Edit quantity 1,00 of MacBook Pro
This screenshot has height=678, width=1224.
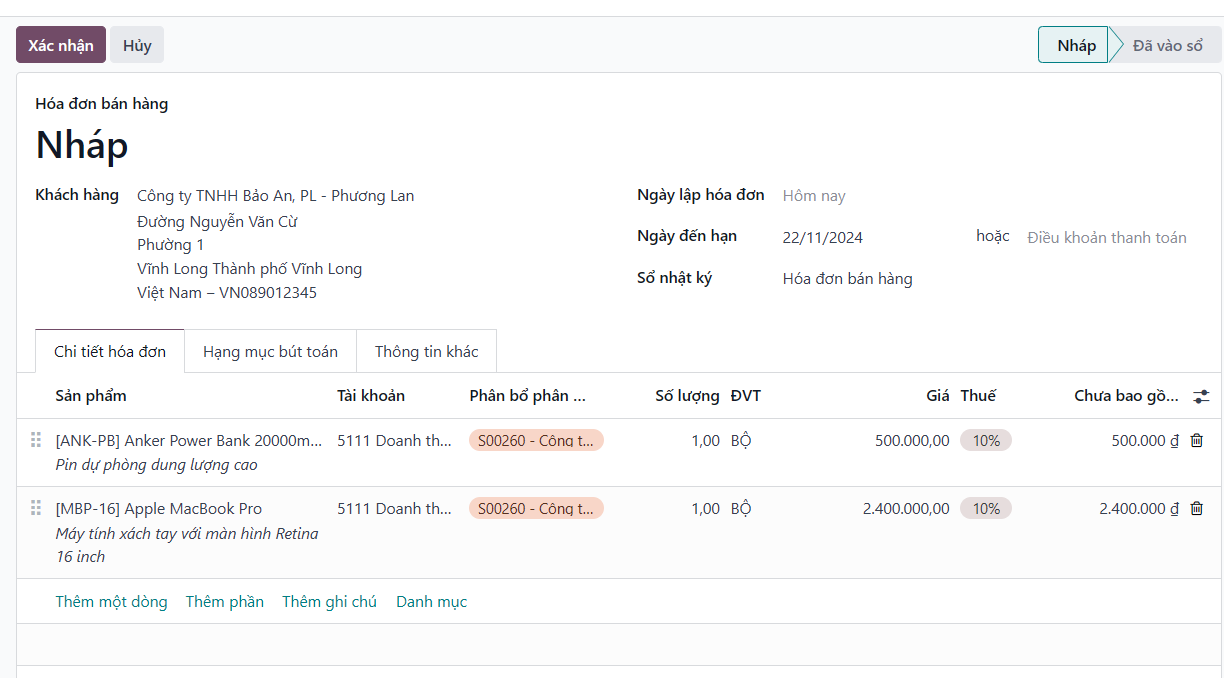click(705, 508)
